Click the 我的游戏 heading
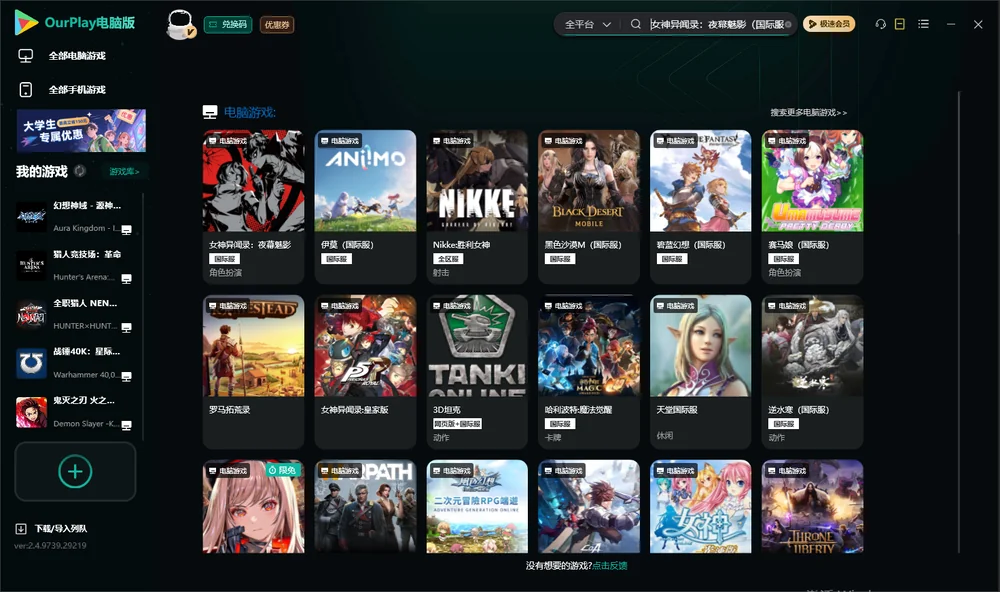The width and height of the screenshot is (1000, 592). (x=41, y=171)
